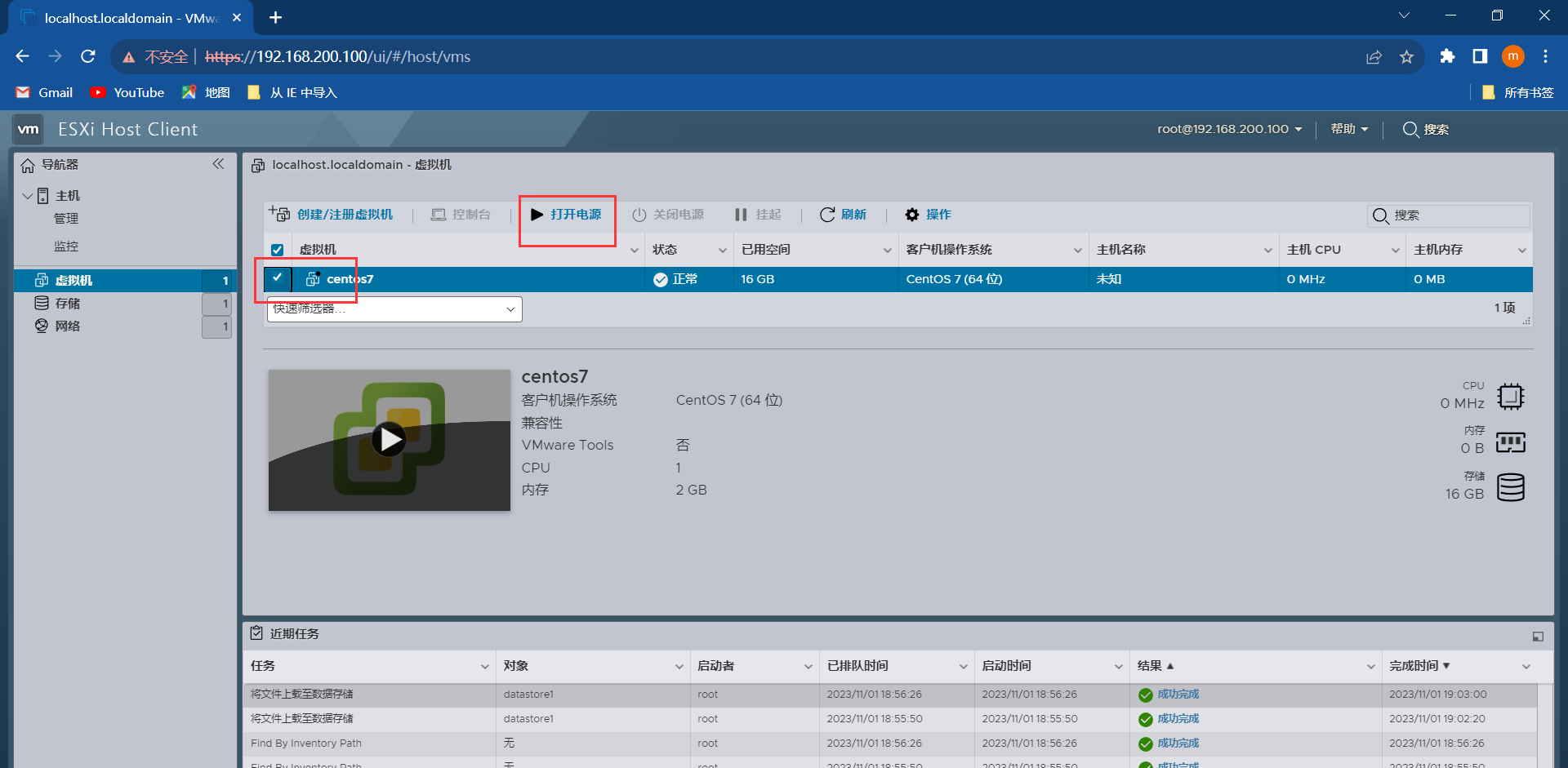Click the Host server icon in navigator
Image resolution: width=1568 pixels, height=768 pixels.
43,196
